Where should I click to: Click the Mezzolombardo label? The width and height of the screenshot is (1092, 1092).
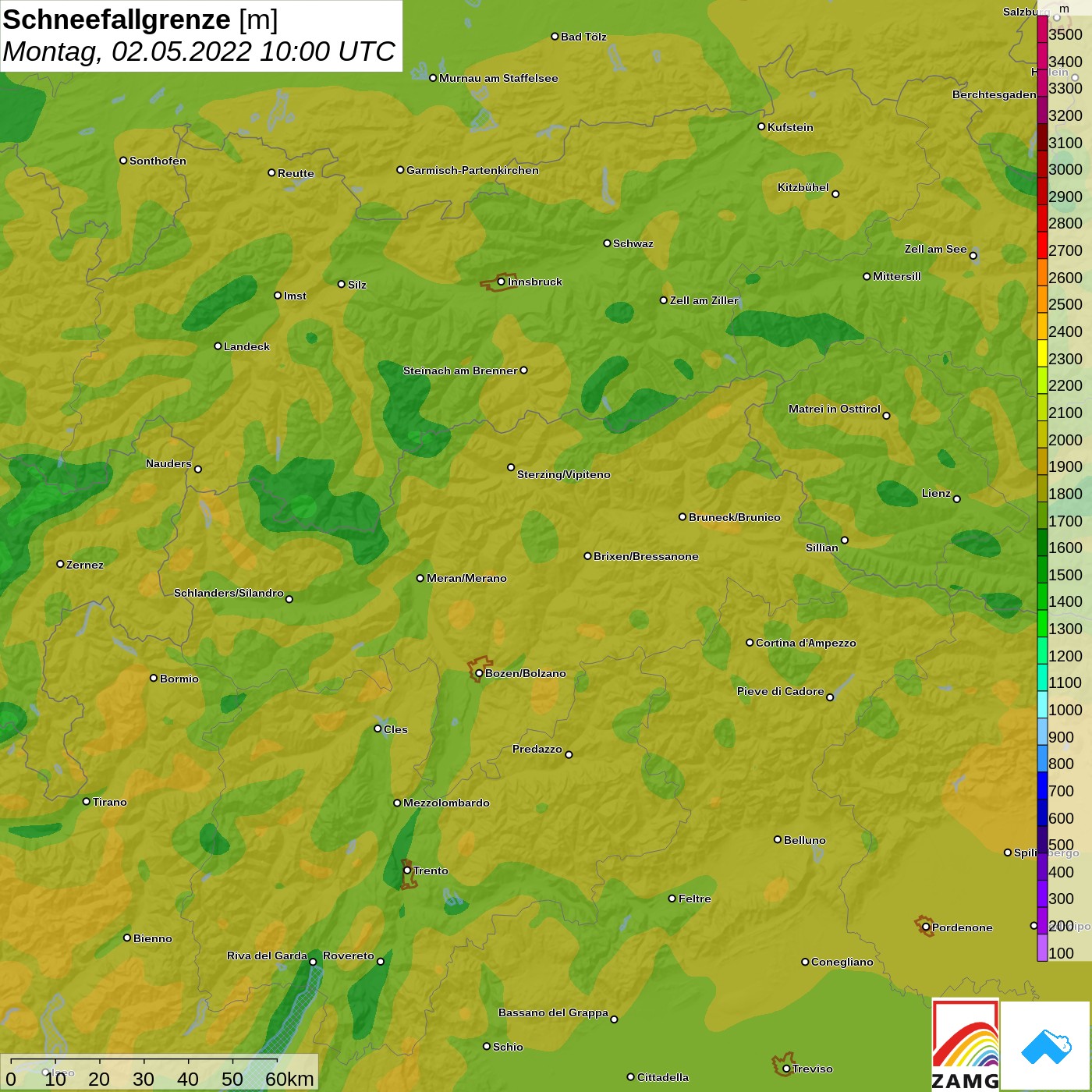tap(446, 803)
